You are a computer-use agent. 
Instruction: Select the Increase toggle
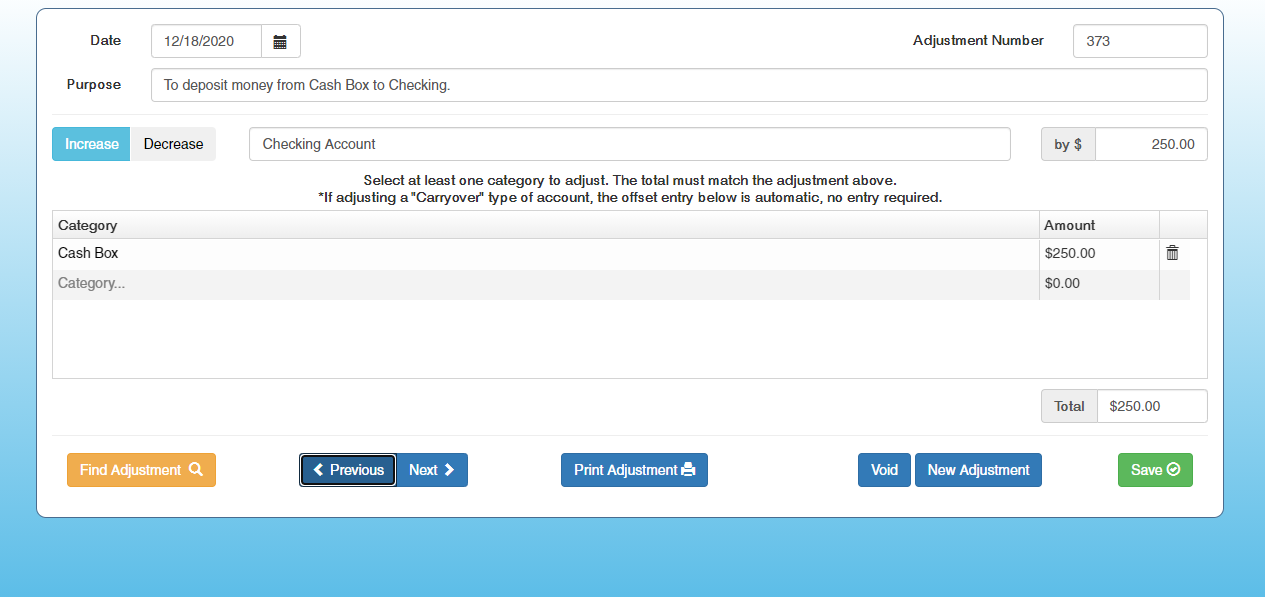coord(91,144)
